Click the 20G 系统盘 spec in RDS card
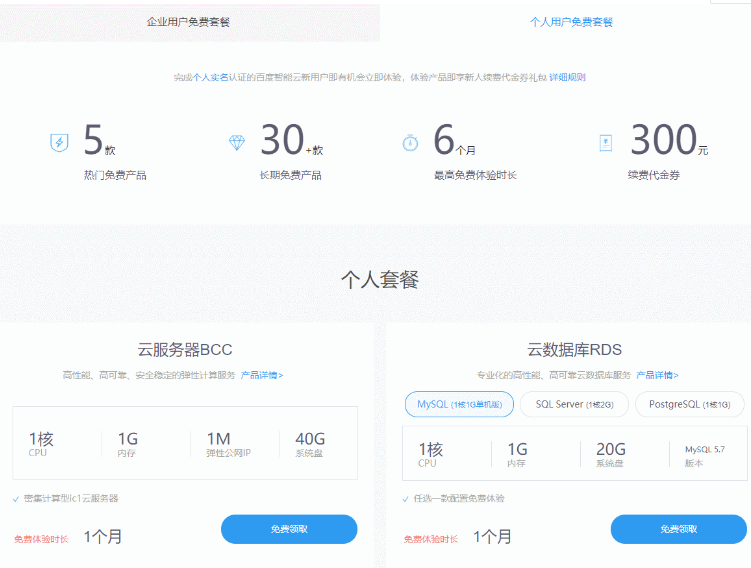The image size is (751, 568). pos(611,454)
